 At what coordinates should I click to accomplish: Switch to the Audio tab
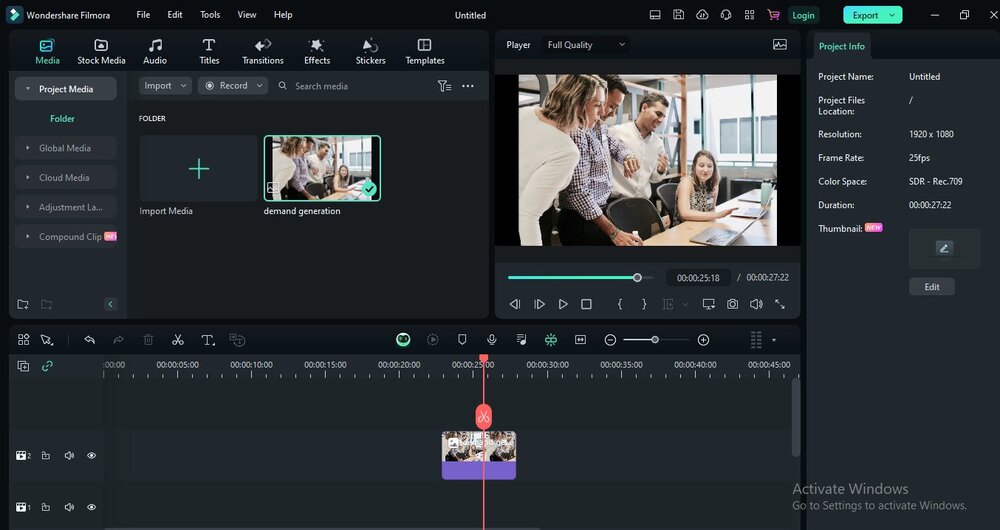pos(155,52)
